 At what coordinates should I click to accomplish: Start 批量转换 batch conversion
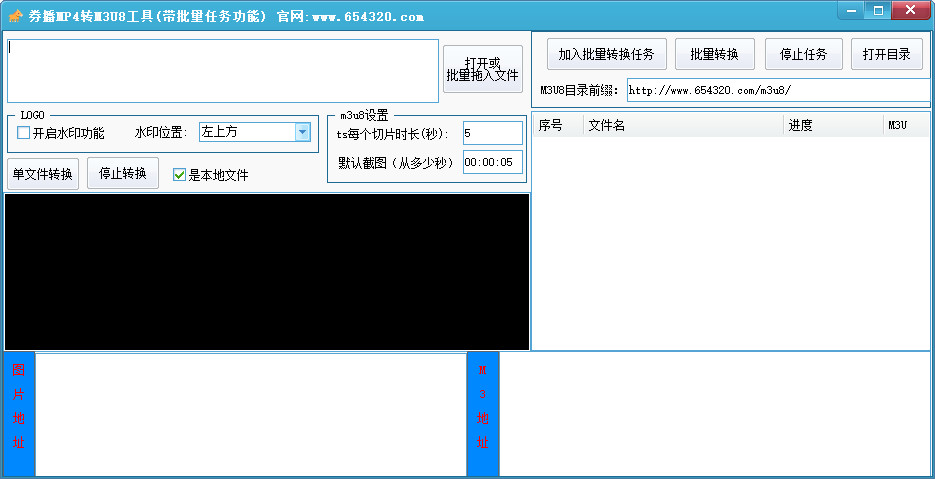(714, 54)
